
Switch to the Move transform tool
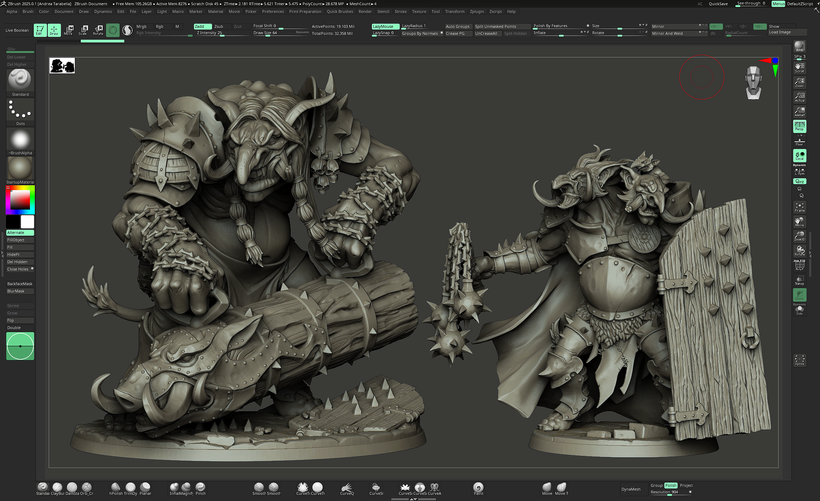[x=69, y=30]
